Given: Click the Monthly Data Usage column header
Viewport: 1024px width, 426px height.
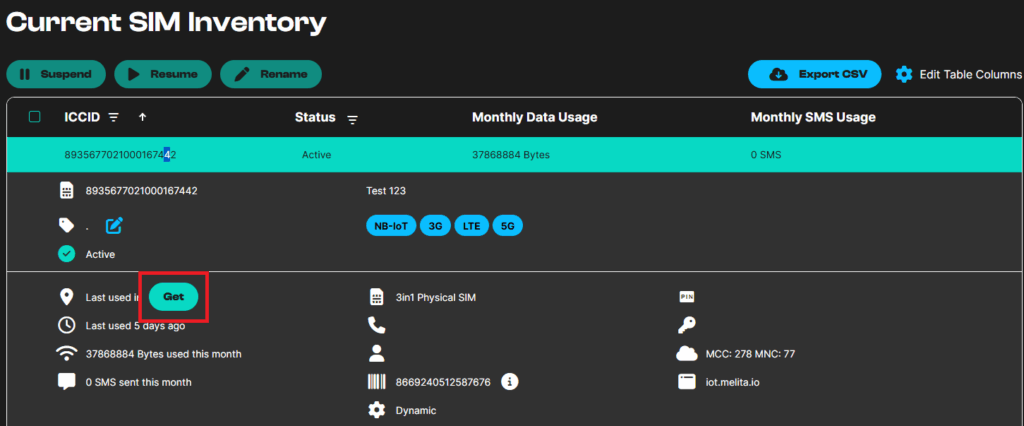Looking at the screenshot, I should pos(534,118).
